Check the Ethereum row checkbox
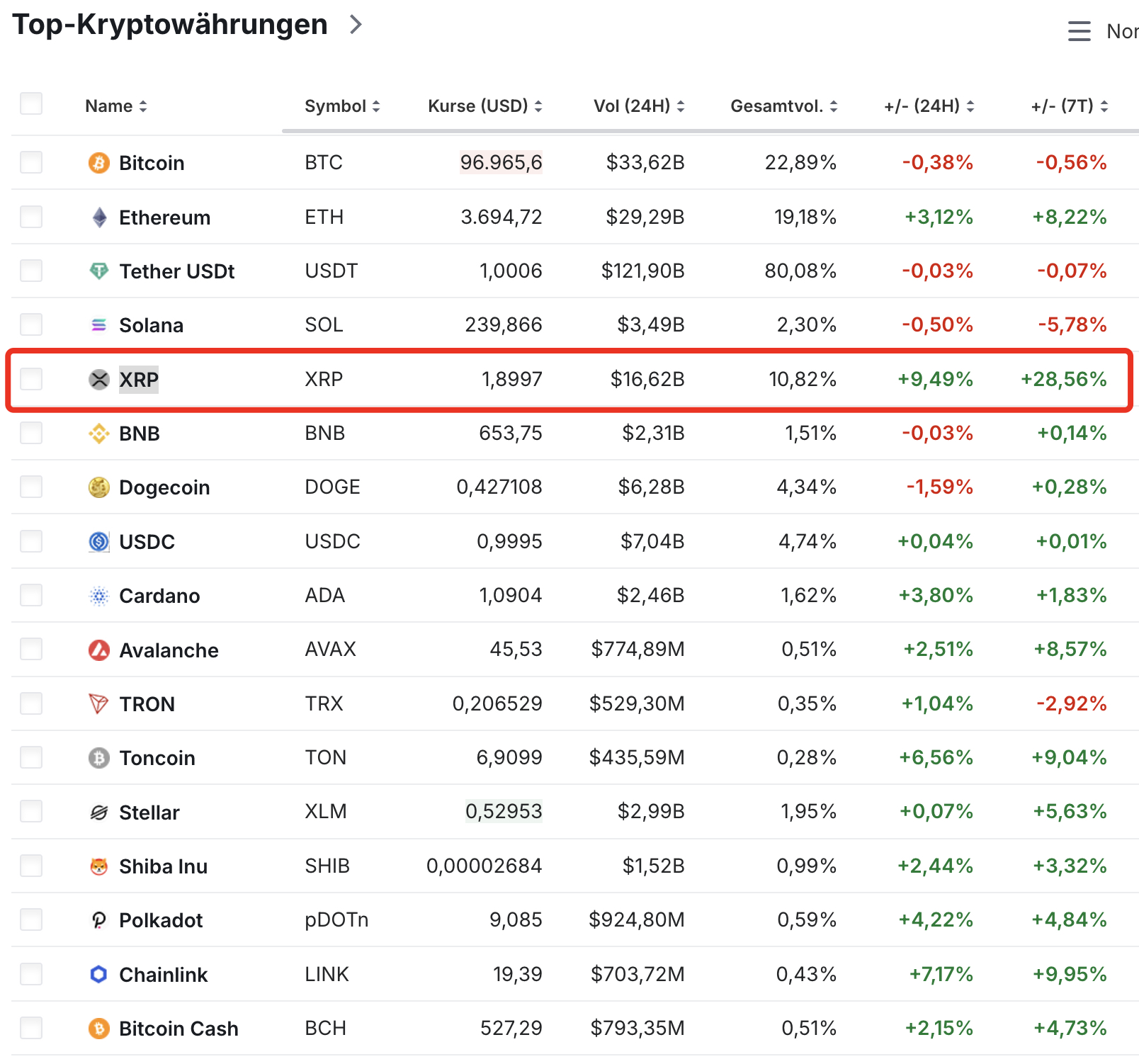This screenshot has width=1139, height=1064. [31, 217]
